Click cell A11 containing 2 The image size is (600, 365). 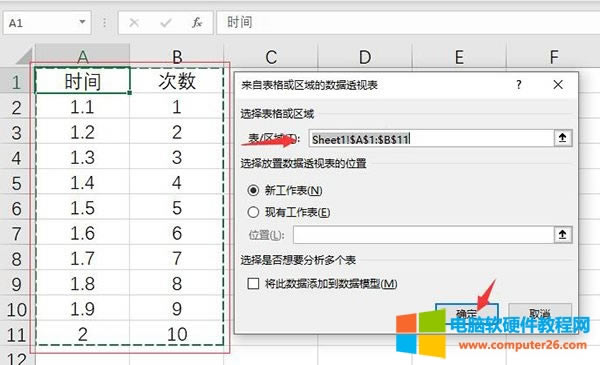coord(83,334)
